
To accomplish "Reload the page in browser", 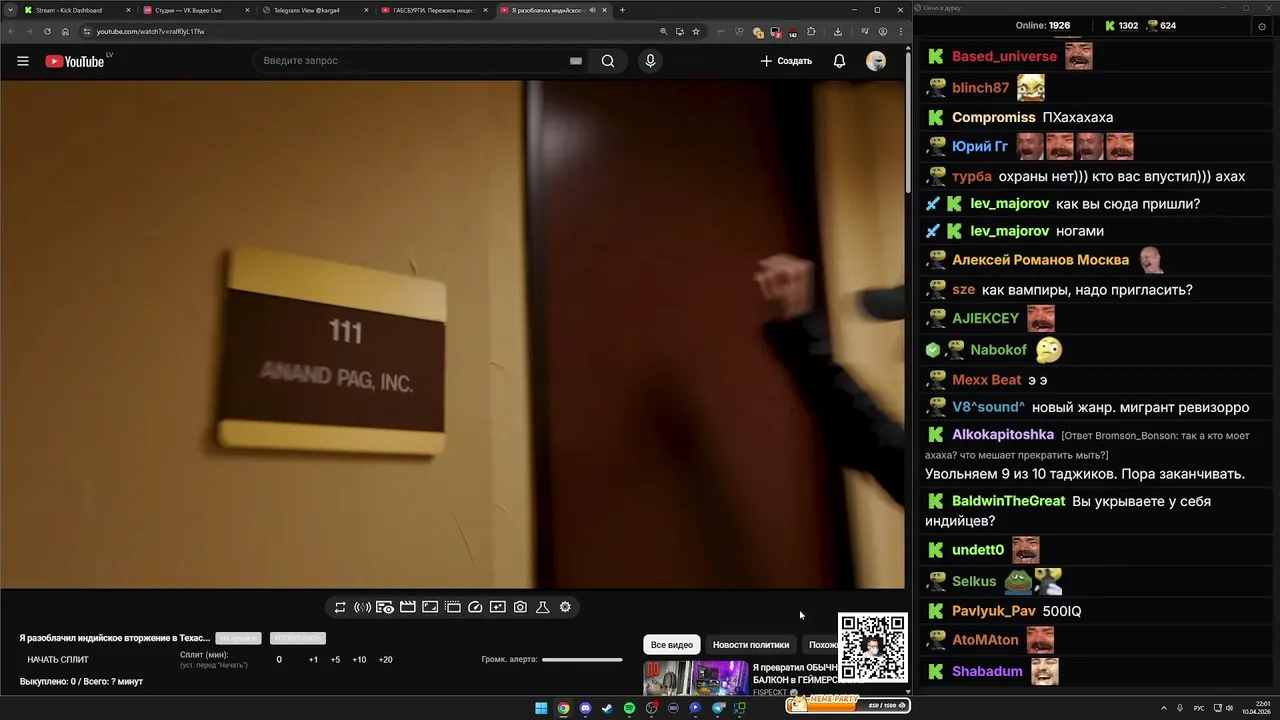I will pyautogui.click(x=47, y=31).
